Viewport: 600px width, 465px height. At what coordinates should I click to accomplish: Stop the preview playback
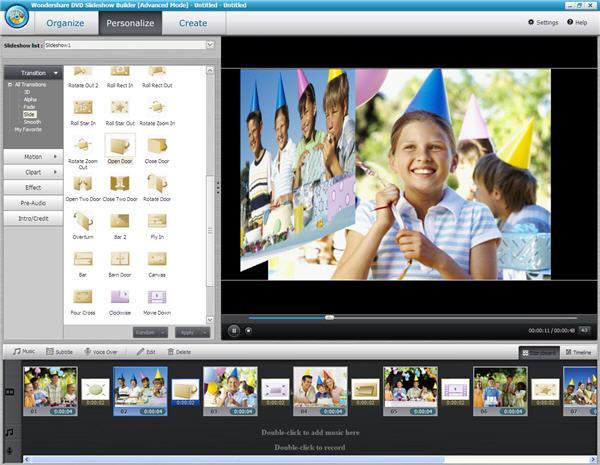coord(249,330)
